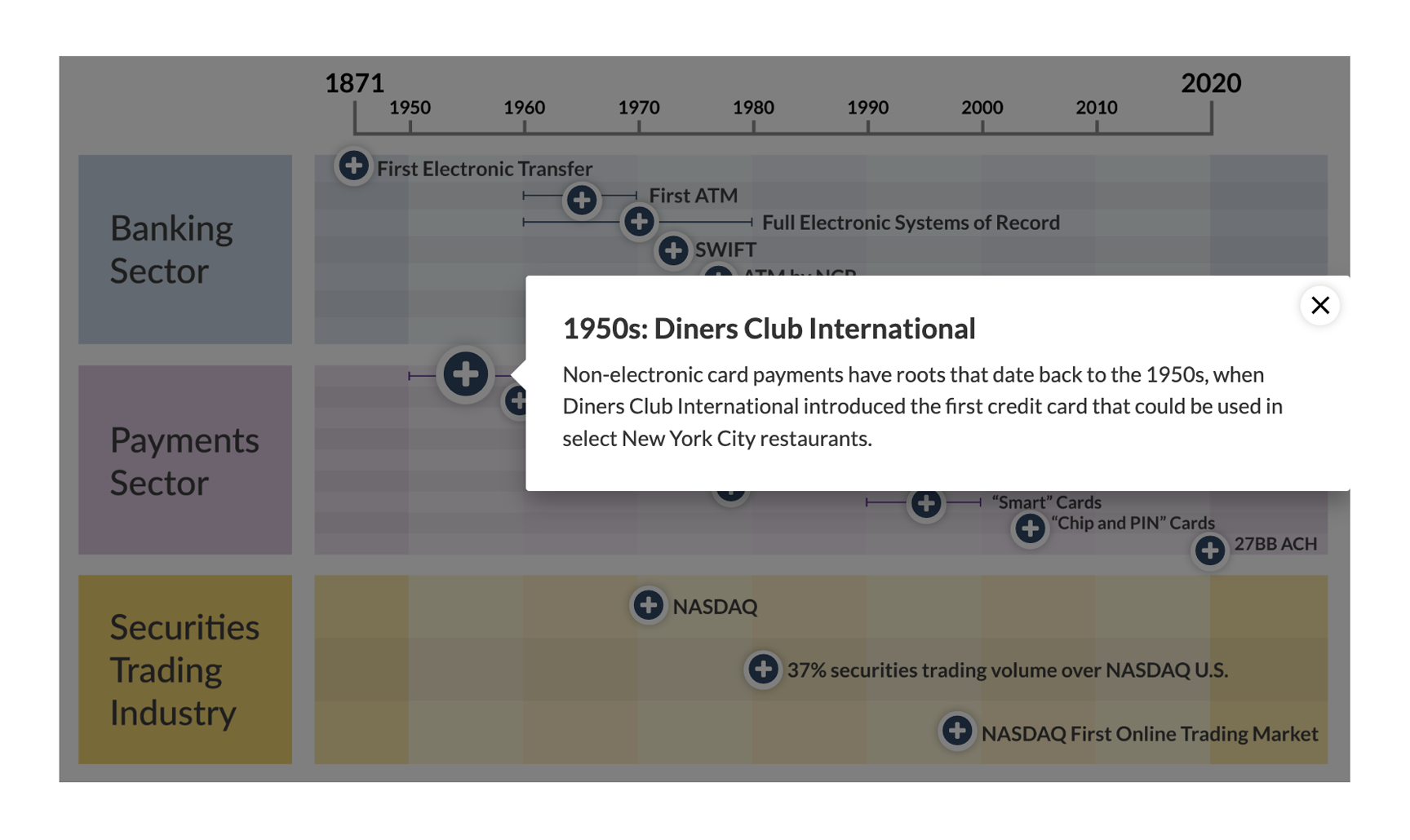1410x840 pixels.
Task: Click the NASDAQ plus icon
Action: (649, 605)
